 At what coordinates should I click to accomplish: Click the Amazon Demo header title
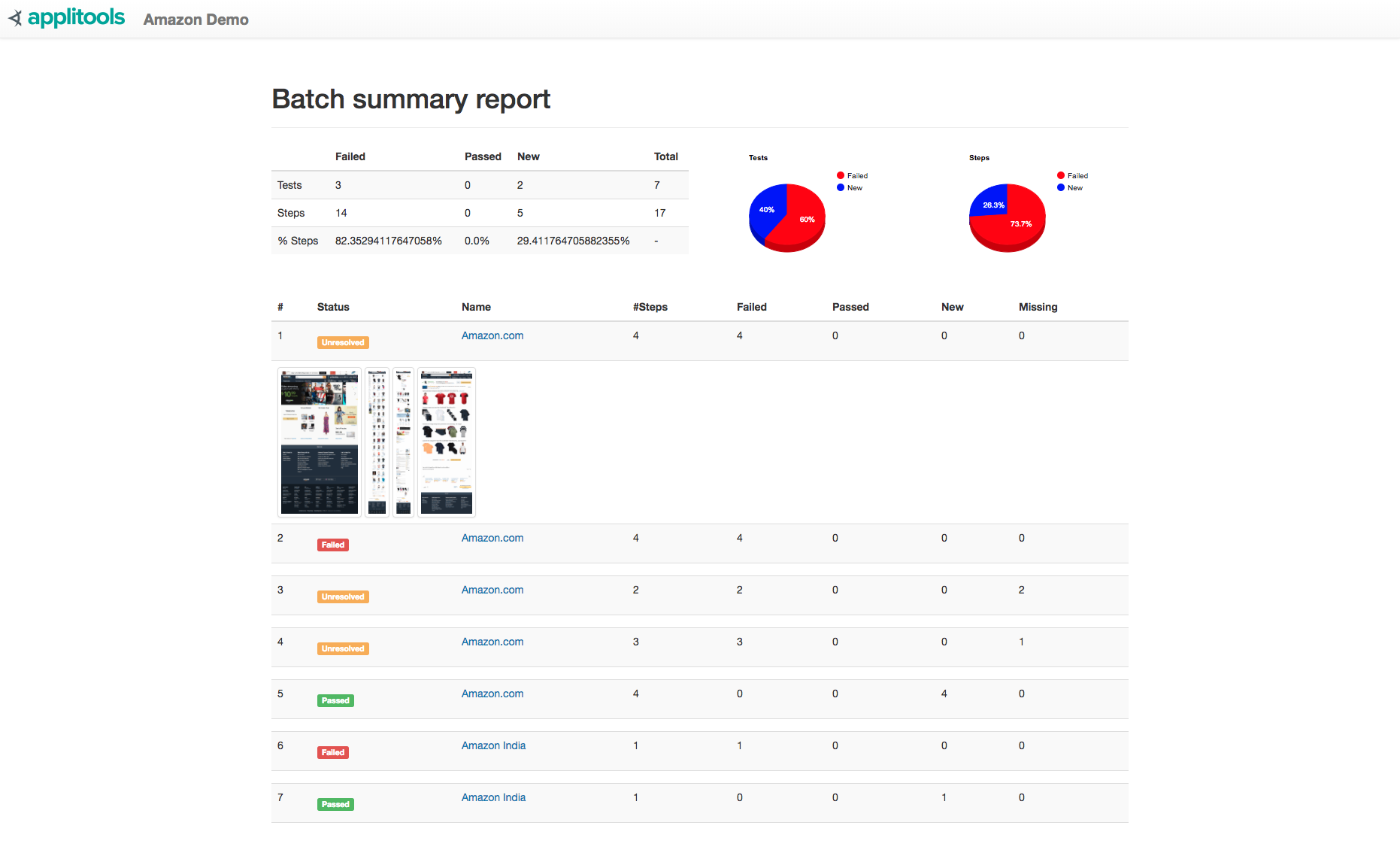195,20
